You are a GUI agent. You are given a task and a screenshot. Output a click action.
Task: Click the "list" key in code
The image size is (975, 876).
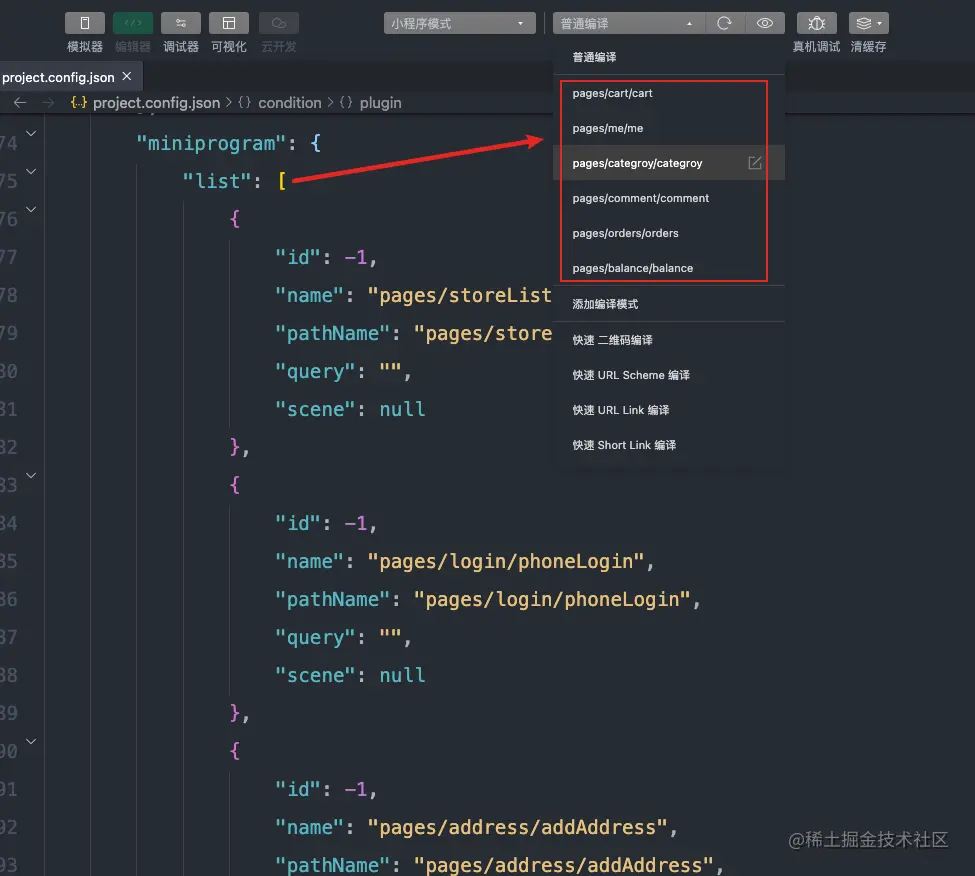click(x=217, y=182)
